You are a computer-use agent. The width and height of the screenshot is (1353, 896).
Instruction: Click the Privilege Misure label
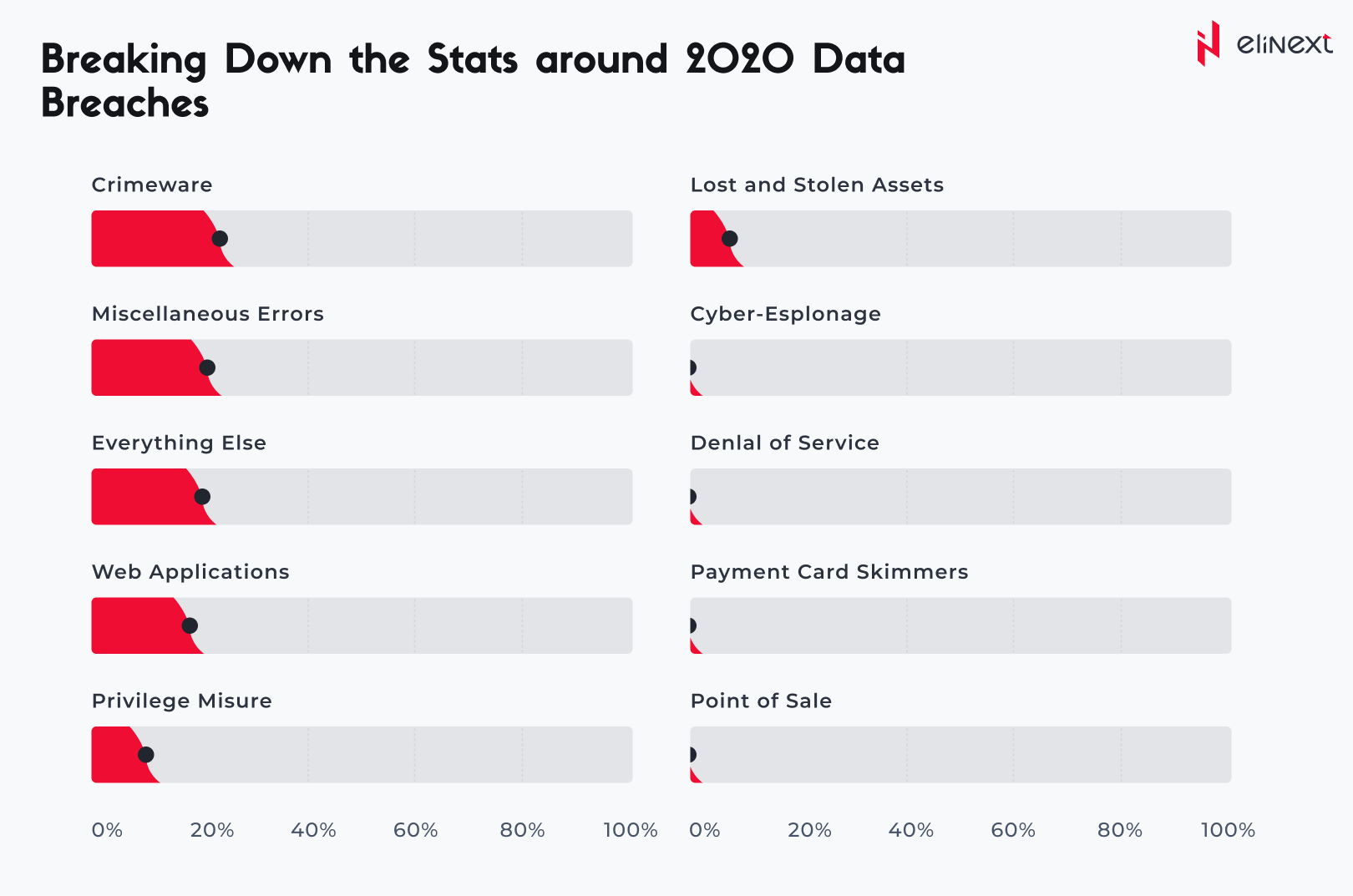[x=181, y=701]
